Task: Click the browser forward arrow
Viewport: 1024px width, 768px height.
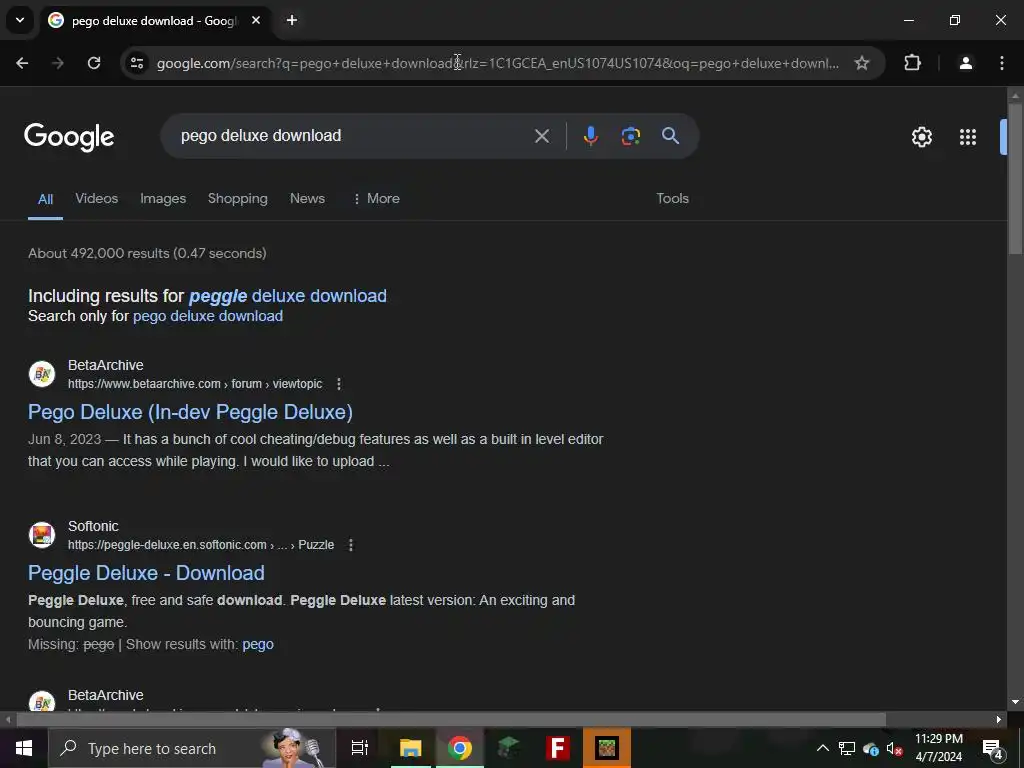Action: click(x=57, y=63)
